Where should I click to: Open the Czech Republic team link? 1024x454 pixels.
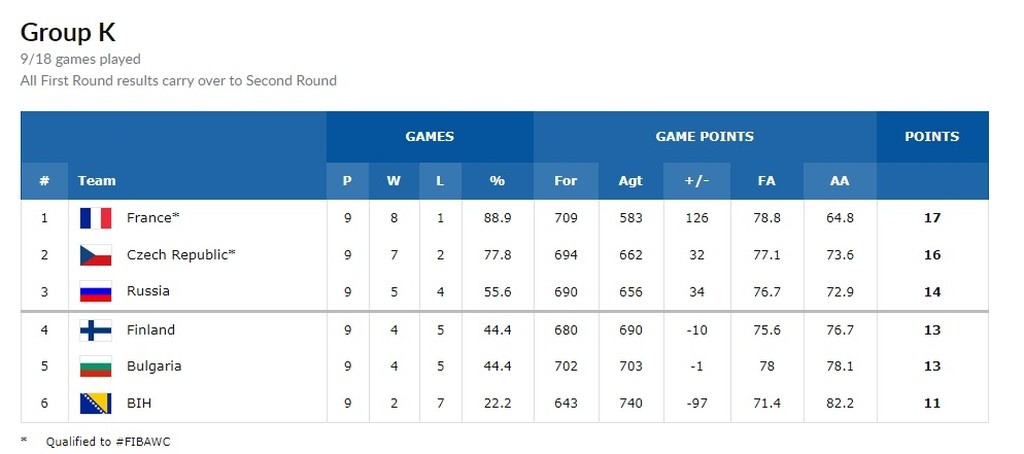coord(180,255)
